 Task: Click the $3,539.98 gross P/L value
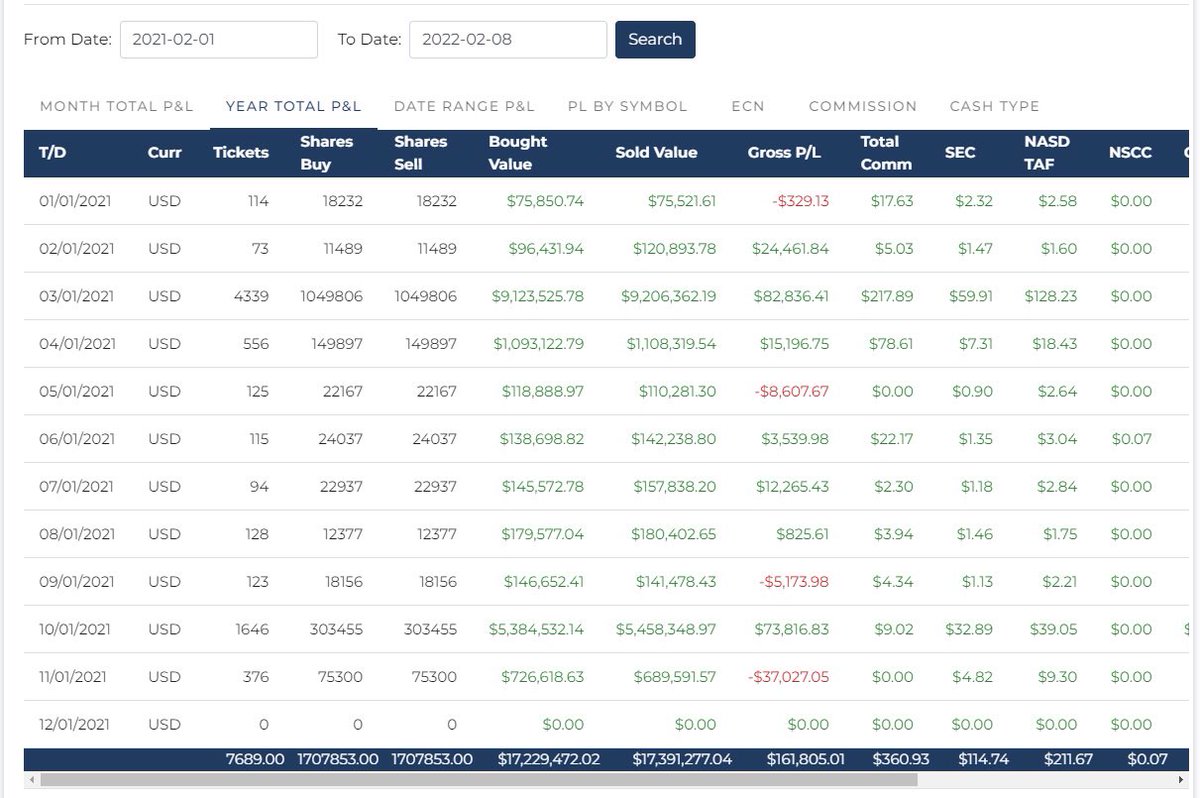(x=794, y=439)
